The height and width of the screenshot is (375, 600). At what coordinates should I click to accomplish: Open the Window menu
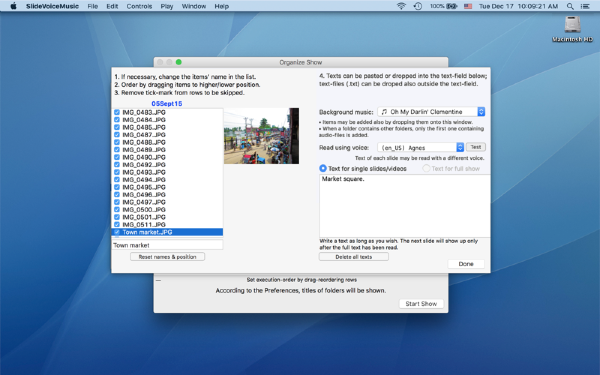(194, 6)
